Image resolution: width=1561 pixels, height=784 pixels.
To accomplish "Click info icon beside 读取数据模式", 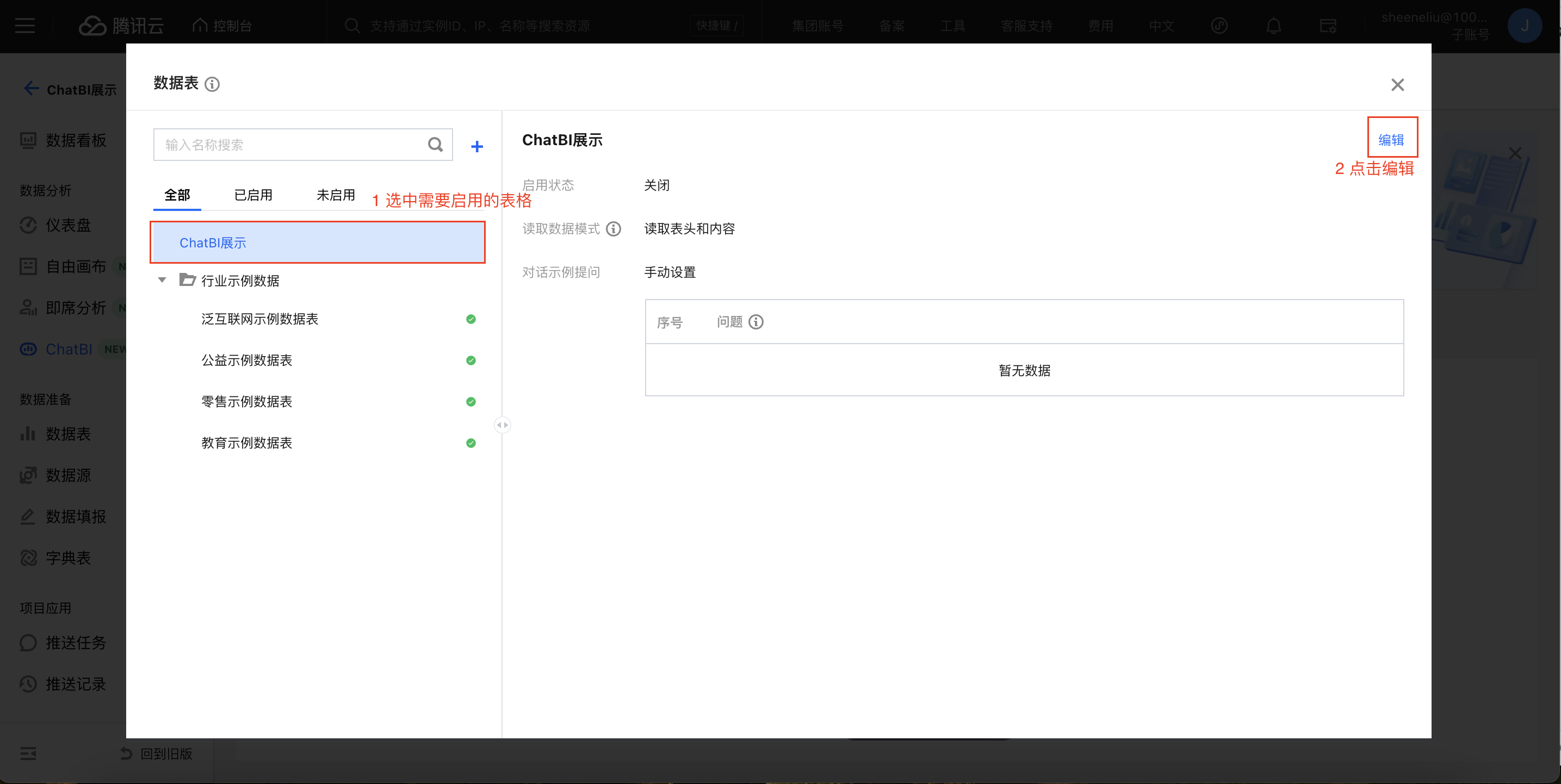I will pyautogui.click(x=614, y=228).
